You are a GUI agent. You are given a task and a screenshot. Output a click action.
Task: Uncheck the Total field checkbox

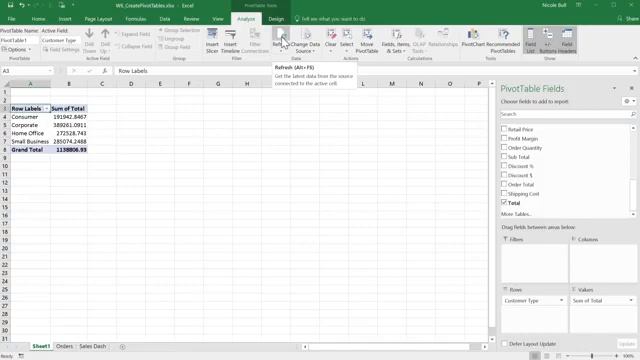point(504,202)
